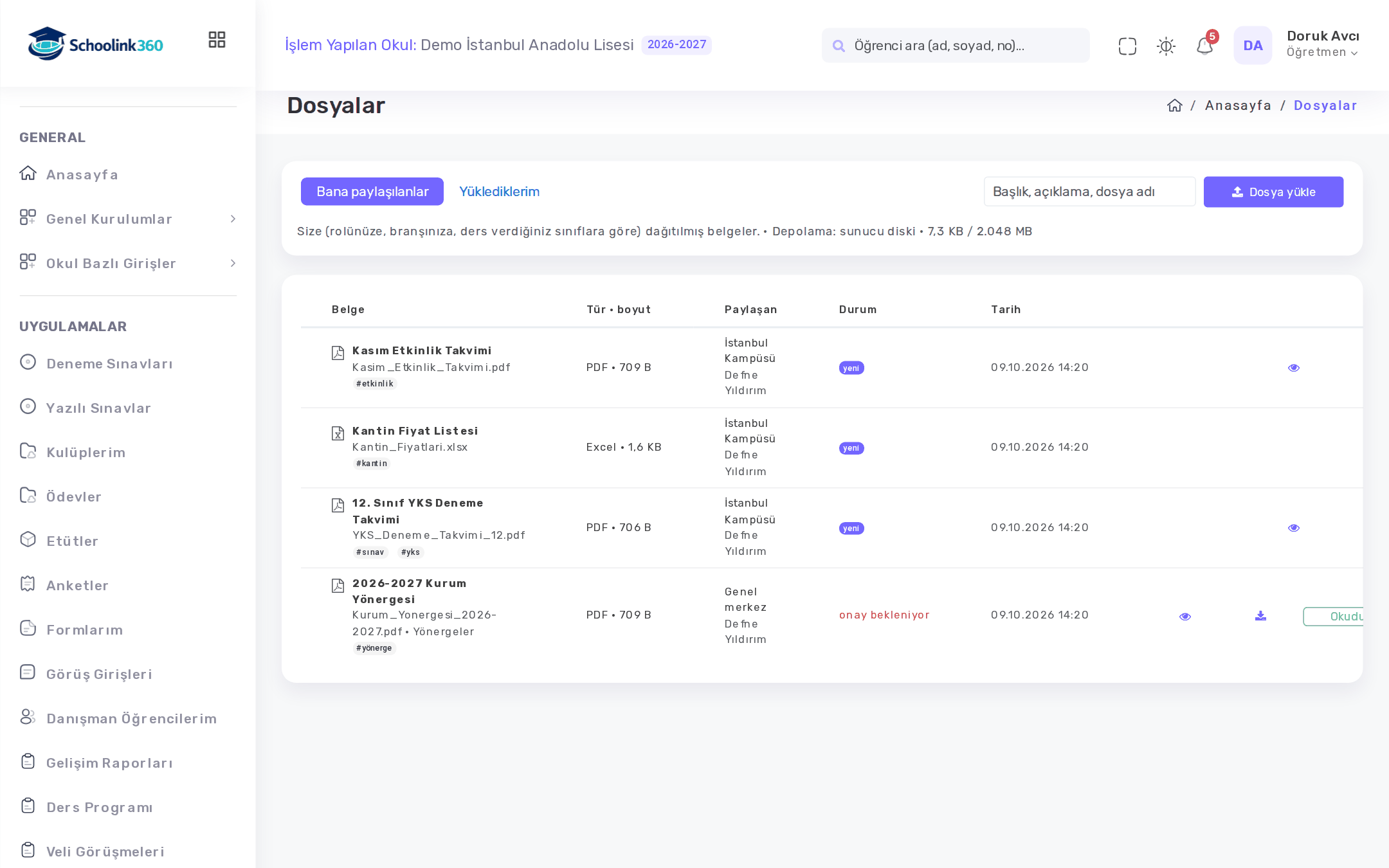This screenshot has height=868, width=1389.
Task: Click the Danışman Öğrencilerim icon
Action: 28,717
